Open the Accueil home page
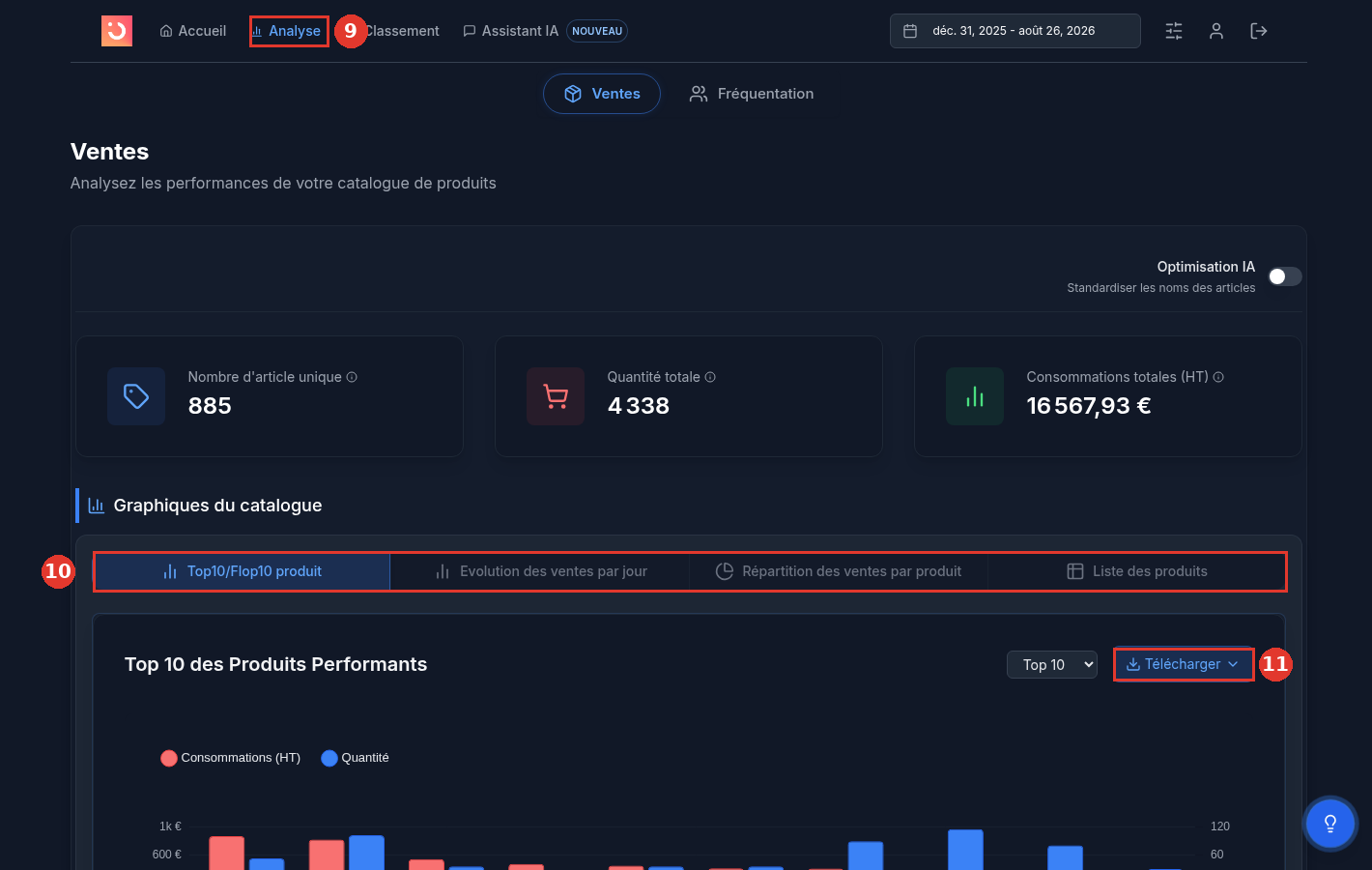 pos(193,31)
